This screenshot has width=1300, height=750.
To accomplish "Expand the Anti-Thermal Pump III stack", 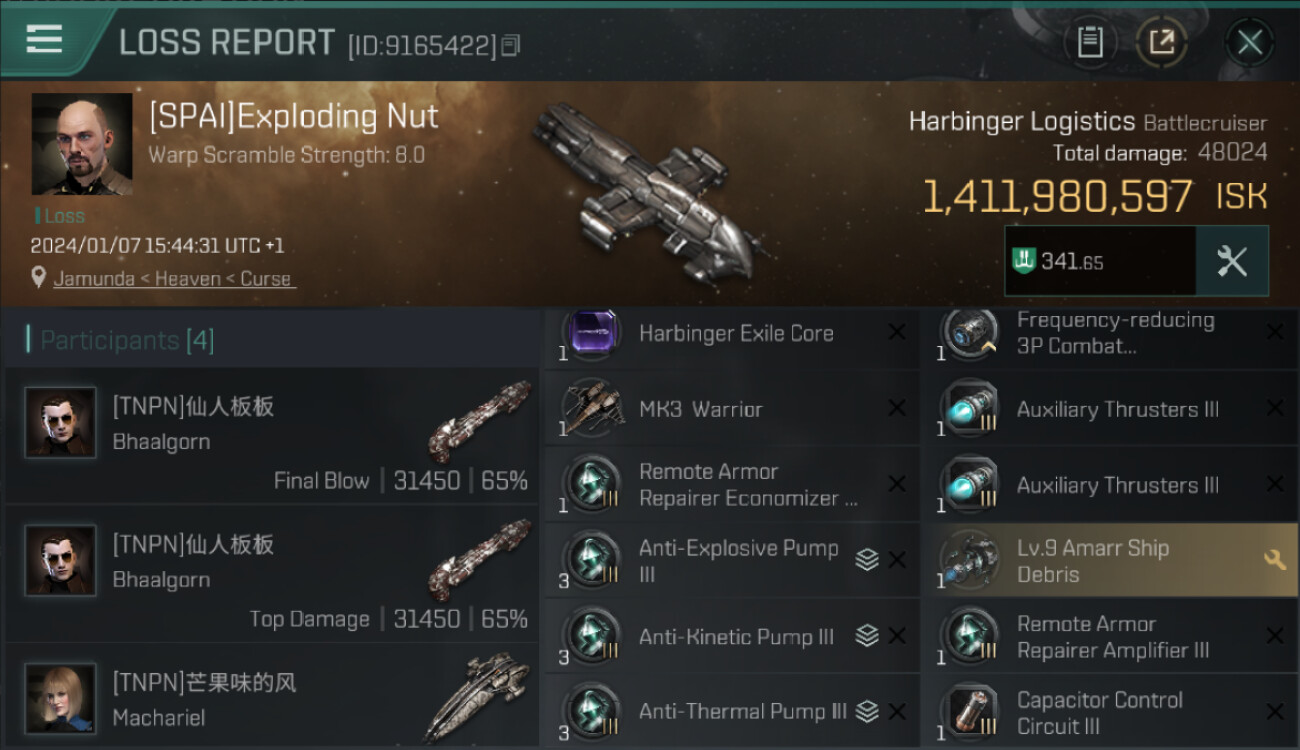I will pyautogui.click(x=867, y=712).
